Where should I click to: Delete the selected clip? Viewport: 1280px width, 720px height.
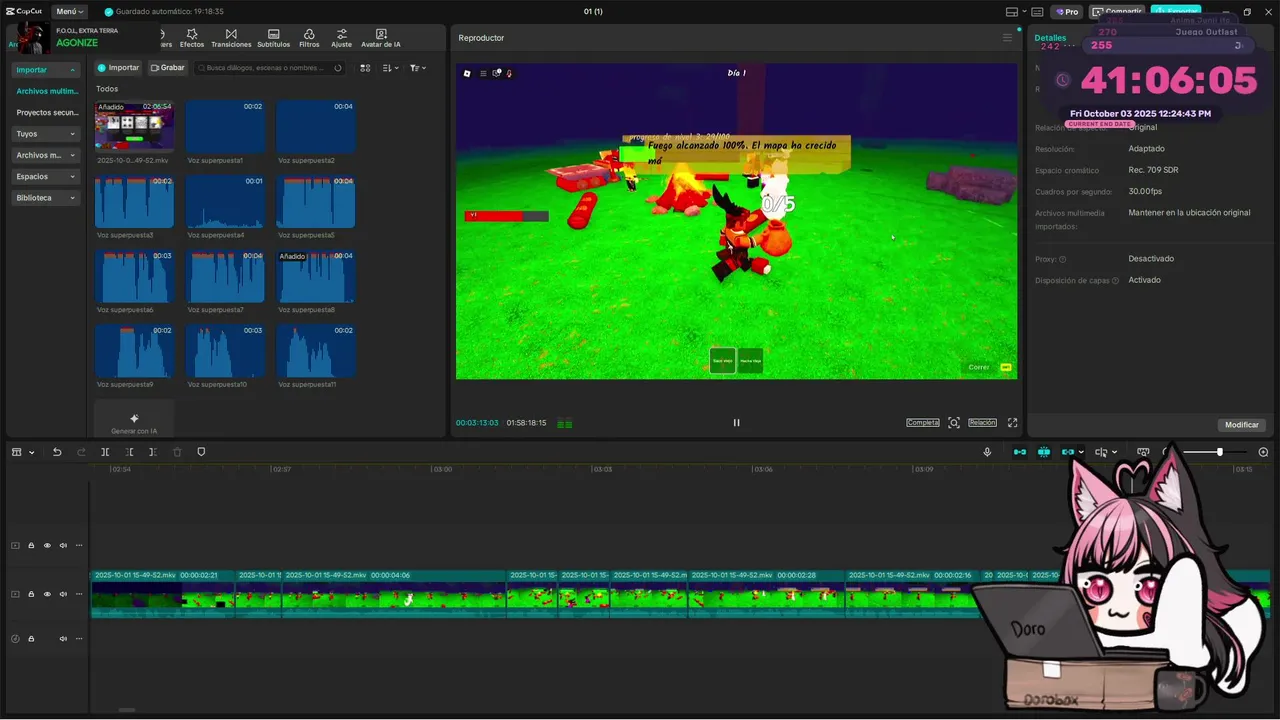177,452
